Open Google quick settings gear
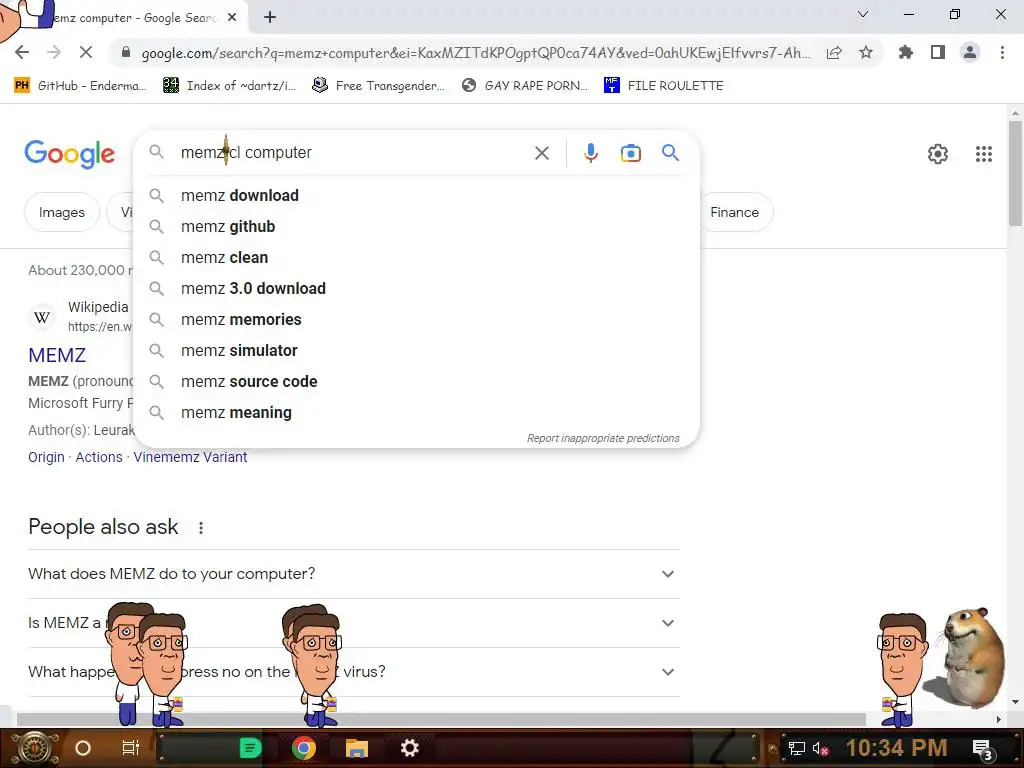Viewport: 1024px width, 768px height. pyautogui.click(x=938, y=154)
